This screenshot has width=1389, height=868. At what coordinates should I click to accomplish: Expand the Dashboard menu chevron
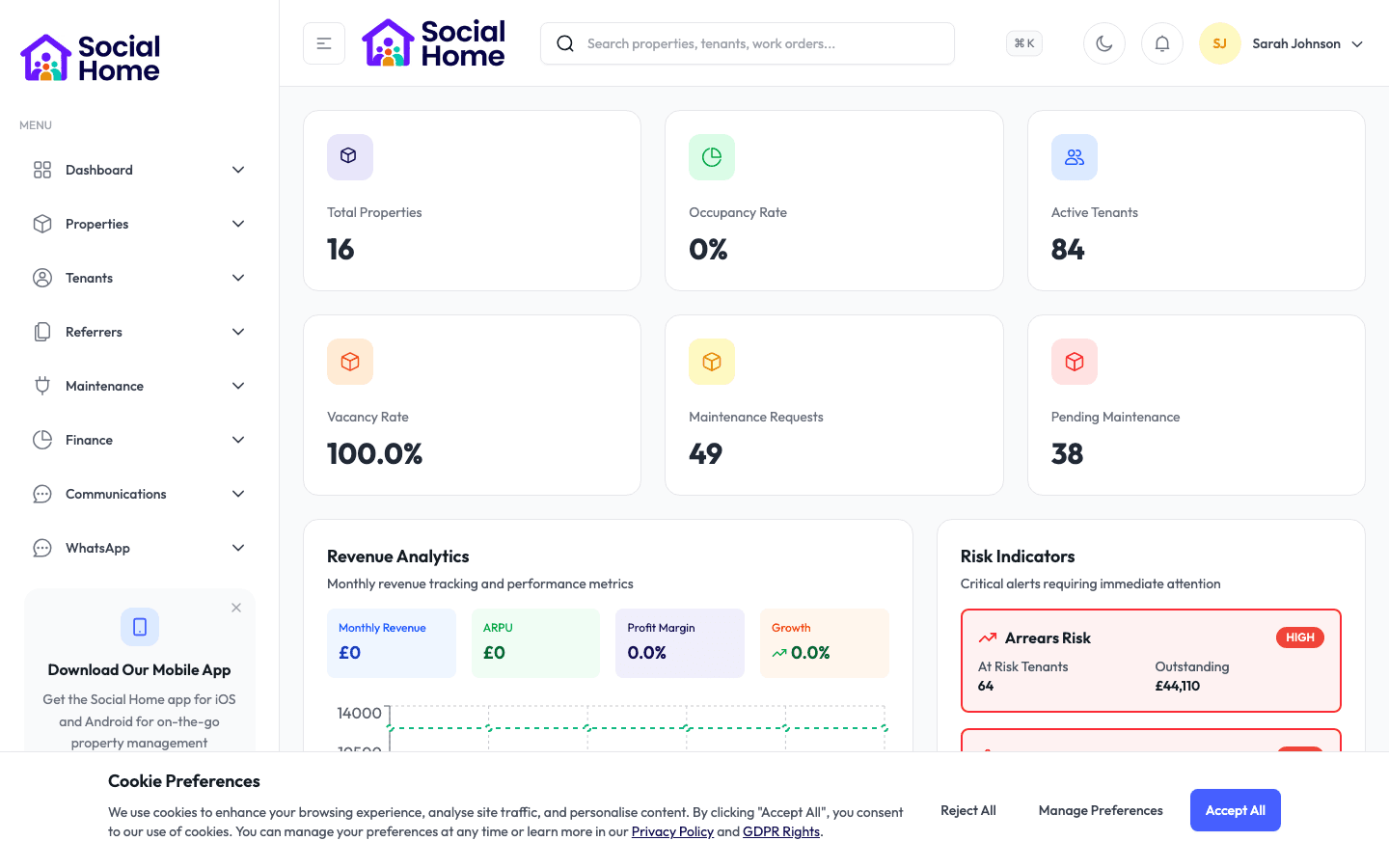(237, 169)
